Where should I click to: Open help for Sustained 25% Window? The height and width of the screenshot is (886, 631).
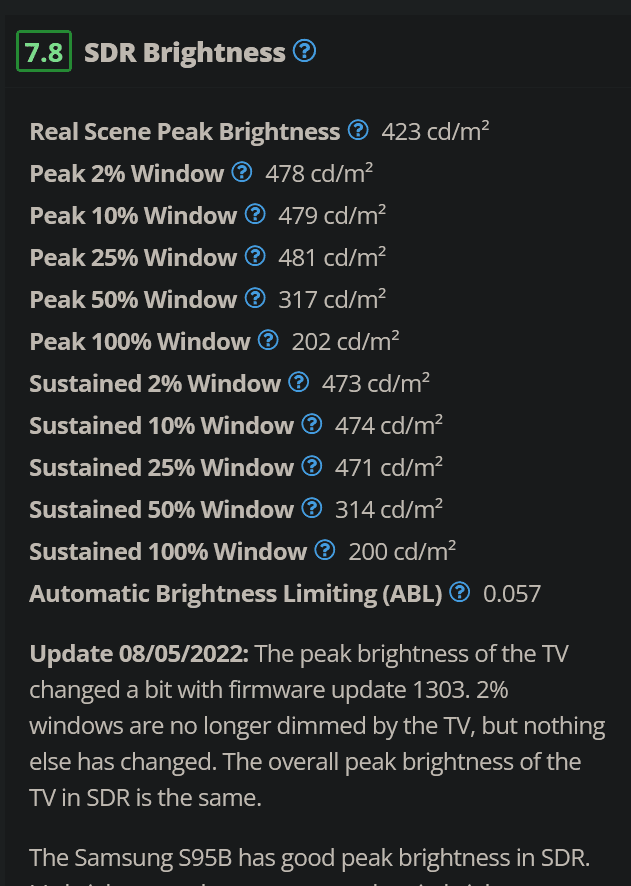click(312, 467)
